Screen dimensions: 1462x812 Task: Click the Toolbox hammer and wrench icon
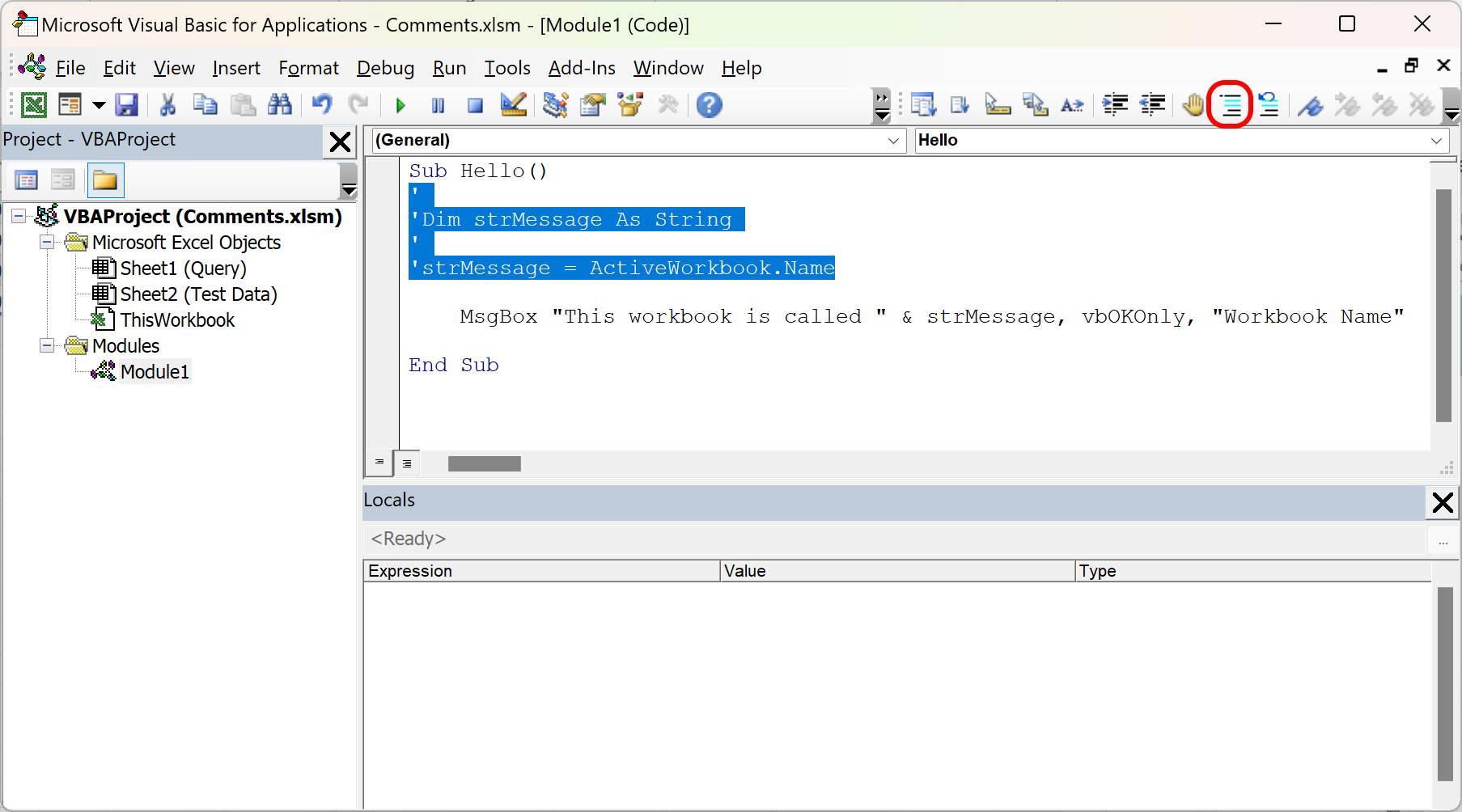(667, 105)
